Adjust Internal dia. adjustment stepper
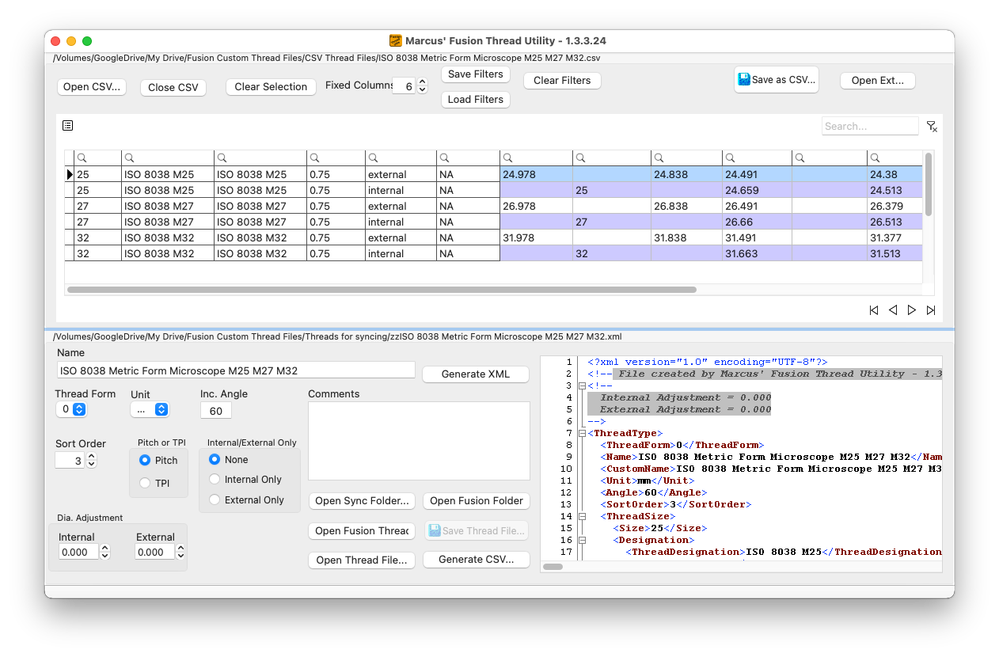The image size is (999, 657). [x=105, y=552]
